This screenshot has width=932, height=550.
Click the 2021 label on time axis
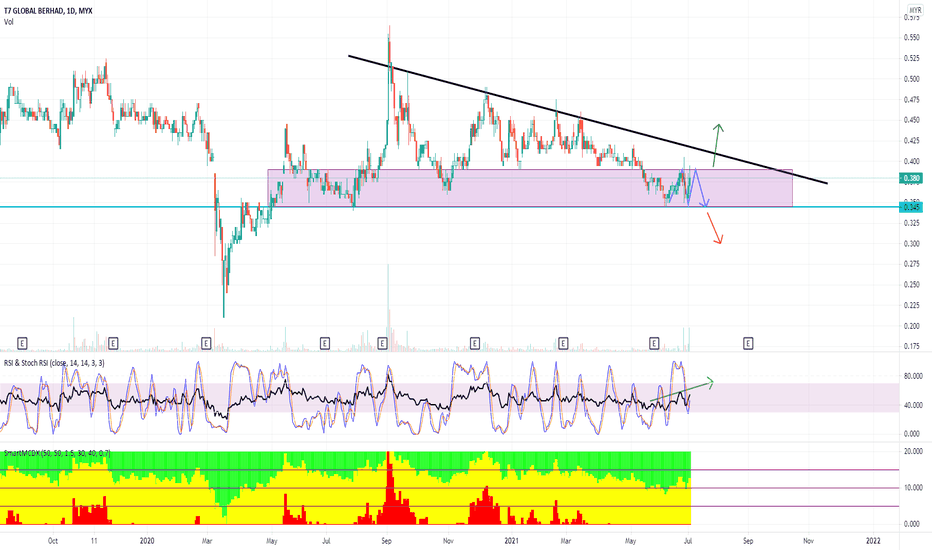tap(512, 540)
